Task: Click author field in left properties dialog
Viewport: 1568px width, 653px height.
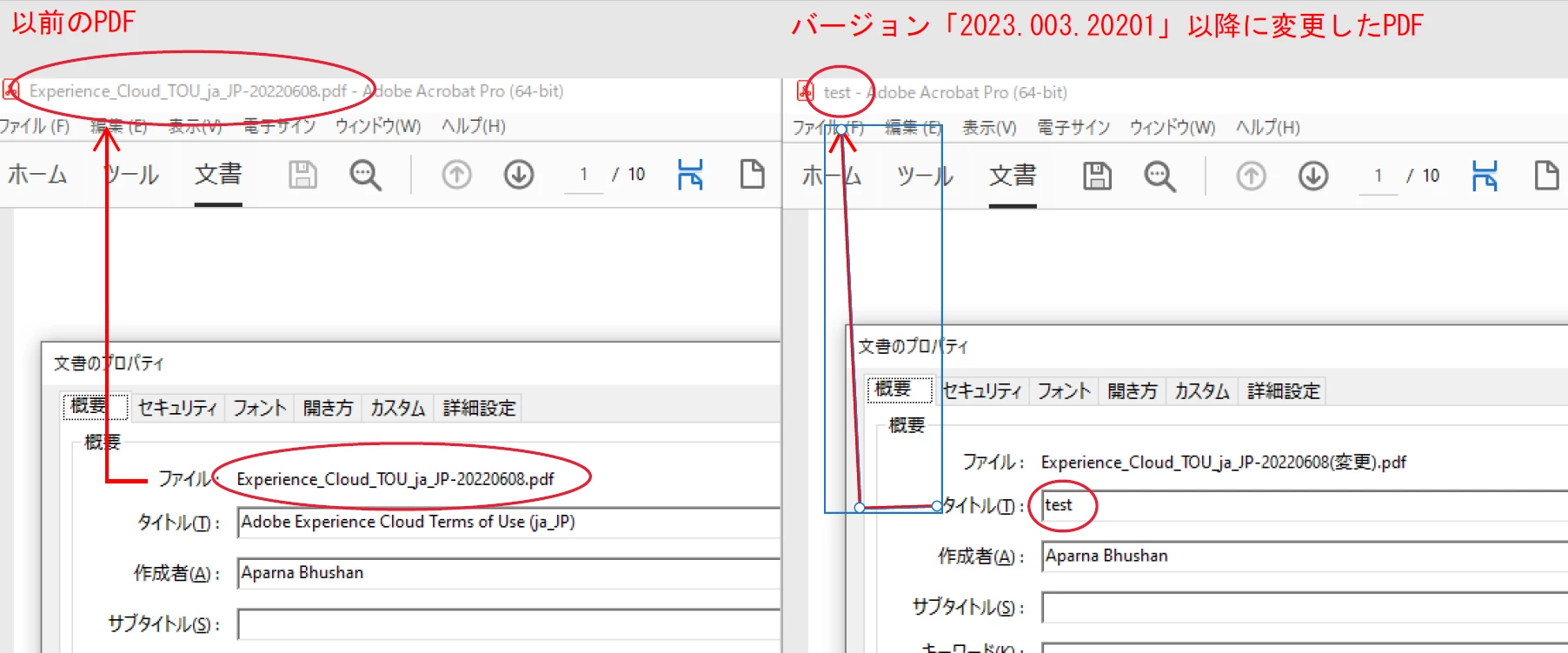Action: click(508, 573)
